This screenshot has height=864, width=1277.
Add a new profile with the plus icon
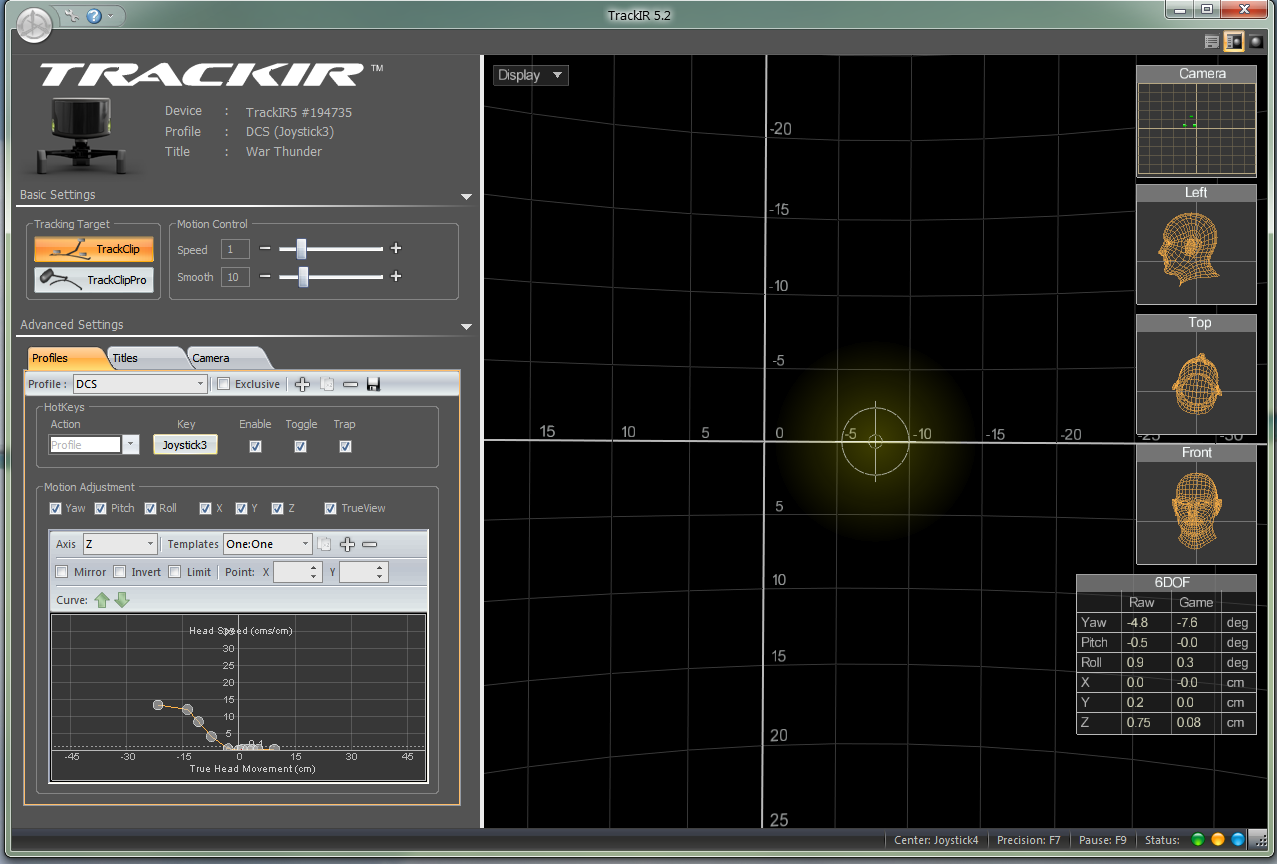pyautogui.click(x=303, y=384)
